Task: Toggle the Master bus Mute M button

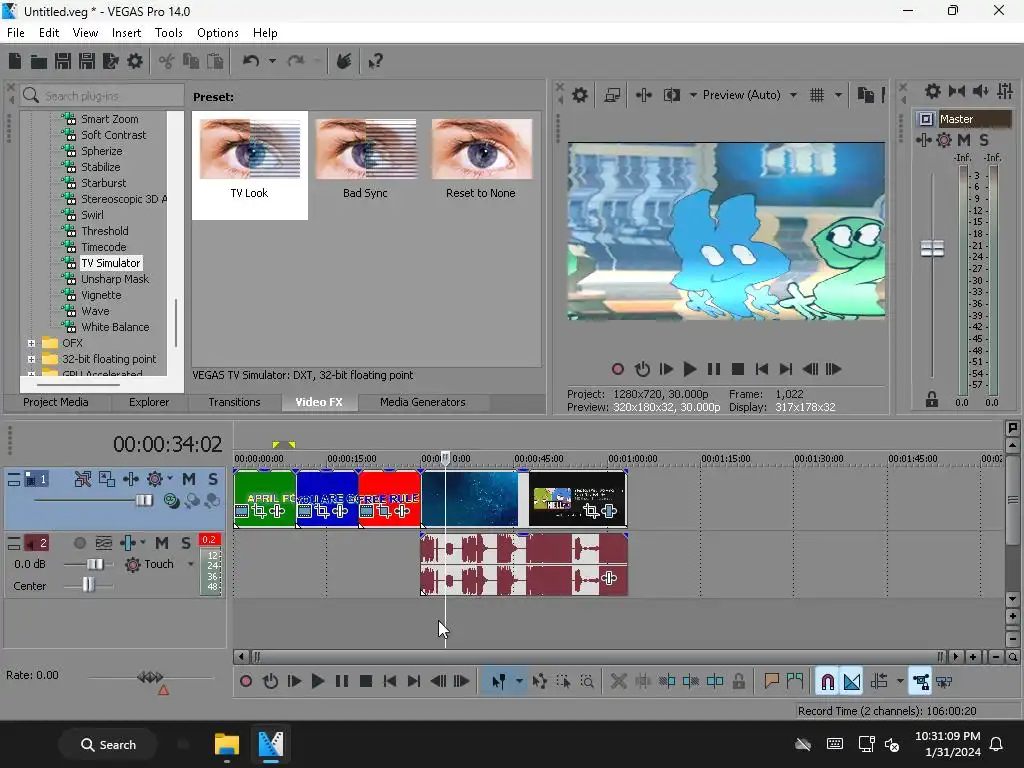Action: pyautogui.click(x=964, y=140)
